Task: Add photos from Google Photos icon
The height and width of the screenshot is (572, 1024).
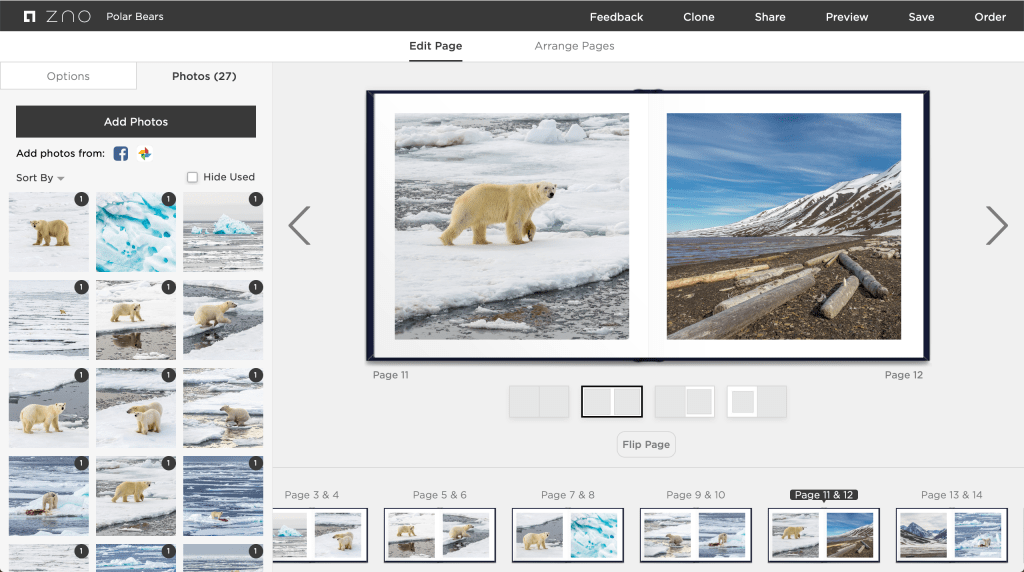Action: click(145, 153)
